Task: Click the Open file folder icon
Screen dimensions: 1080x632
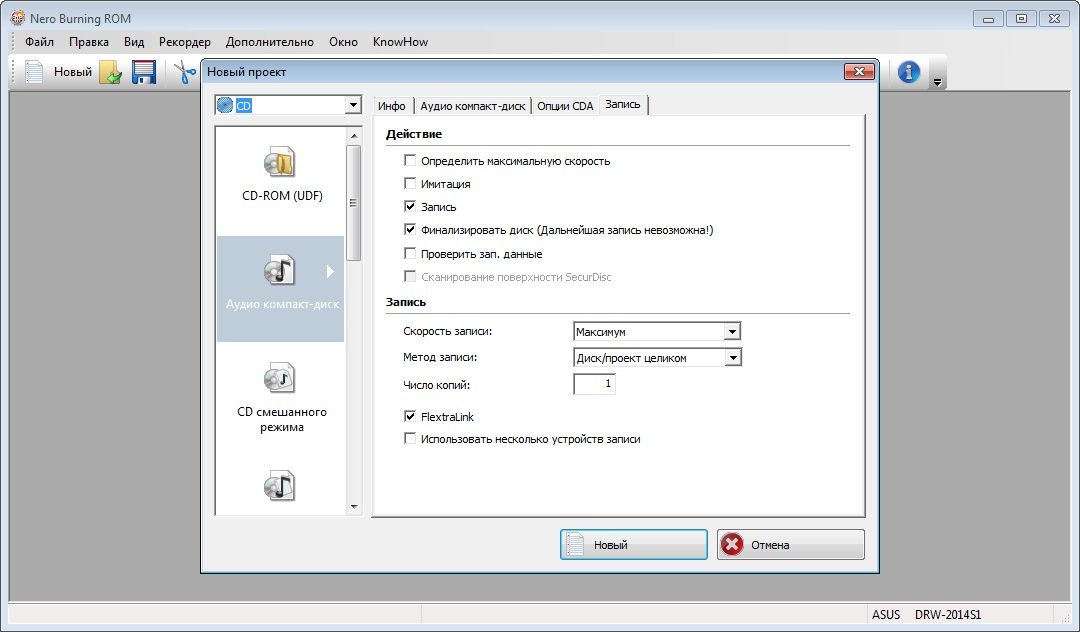Action: 110,72
